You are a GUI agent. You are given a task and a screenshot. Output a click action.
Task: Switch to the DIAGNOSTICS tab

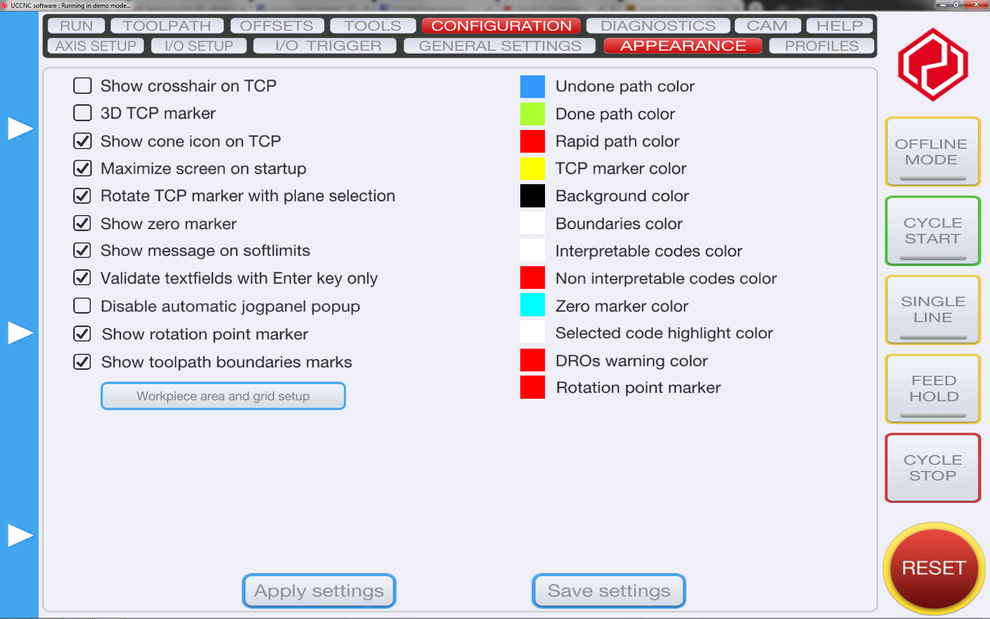click(x=658, y=26)
